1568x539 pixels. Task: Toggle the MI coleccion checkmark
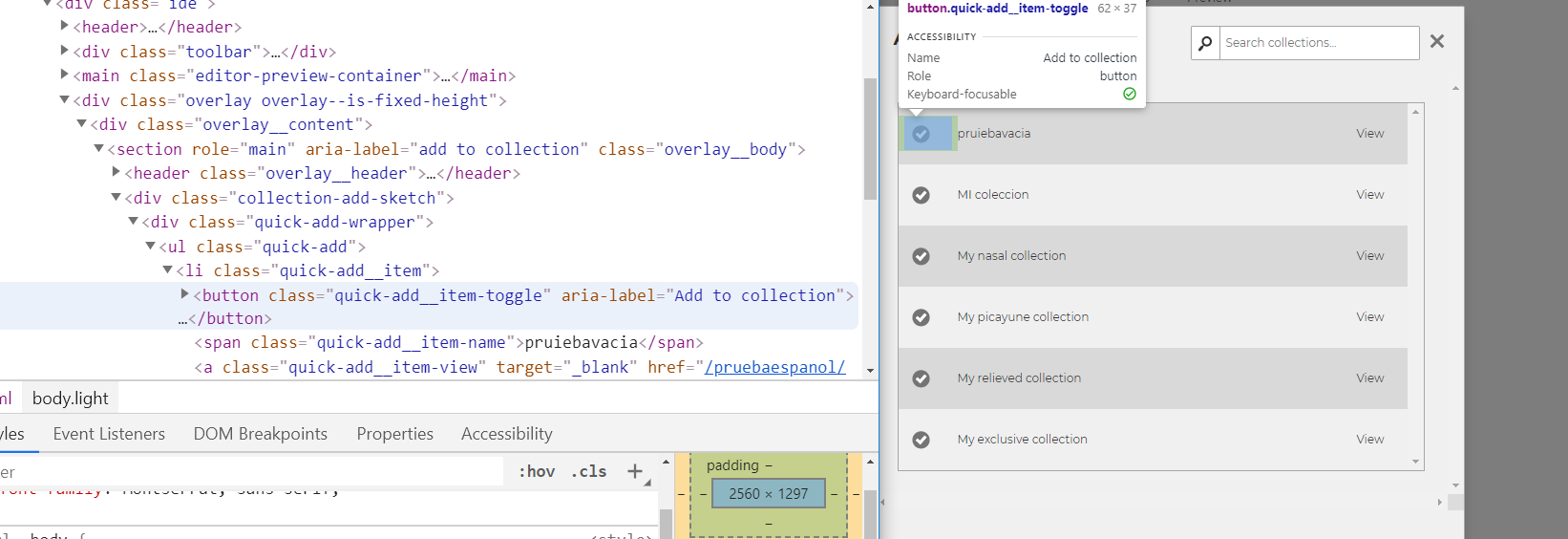pos(922,195)
